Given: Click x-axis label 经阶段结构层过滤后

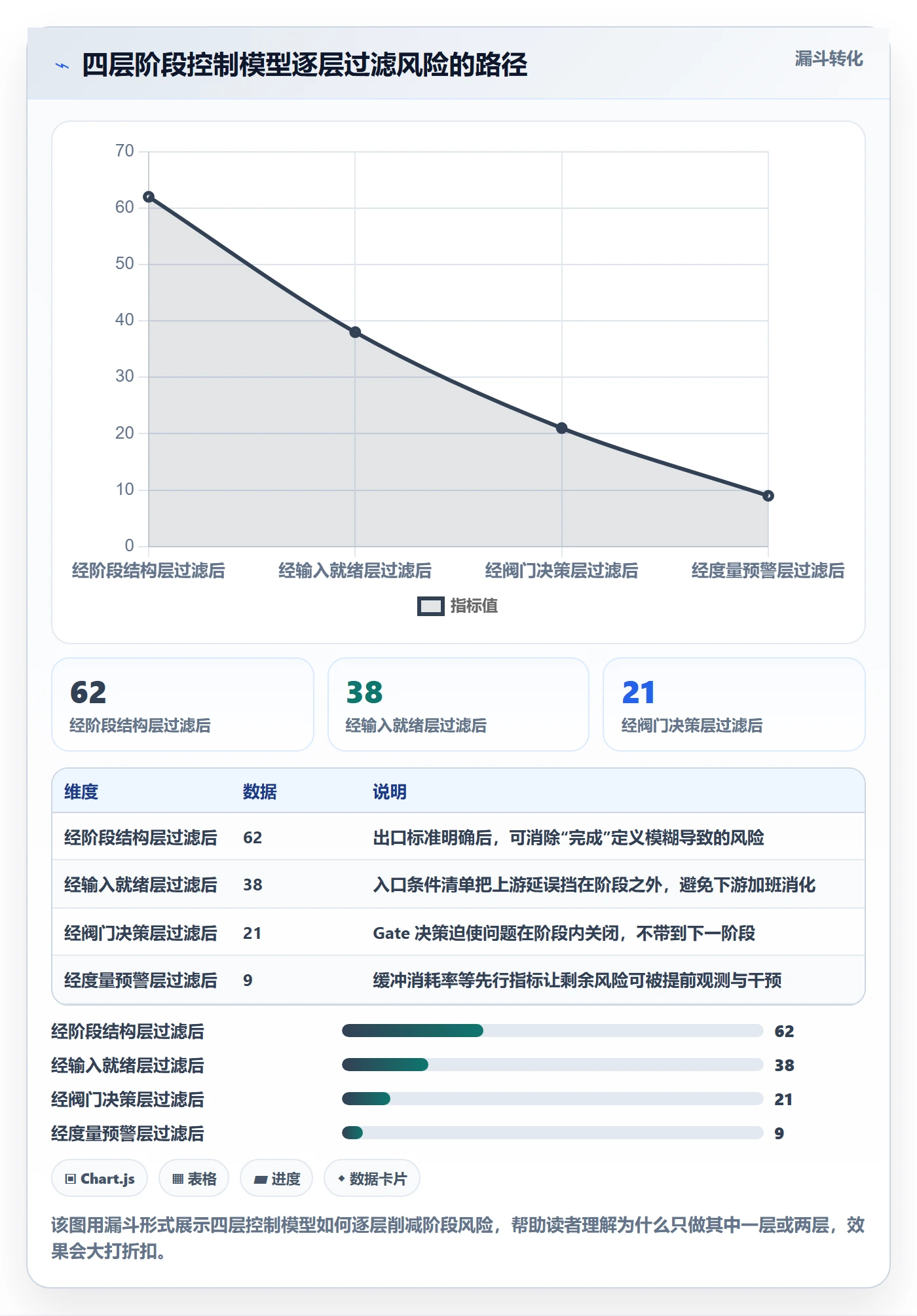Looking at the screenshot, I should (x=149, y=571).
